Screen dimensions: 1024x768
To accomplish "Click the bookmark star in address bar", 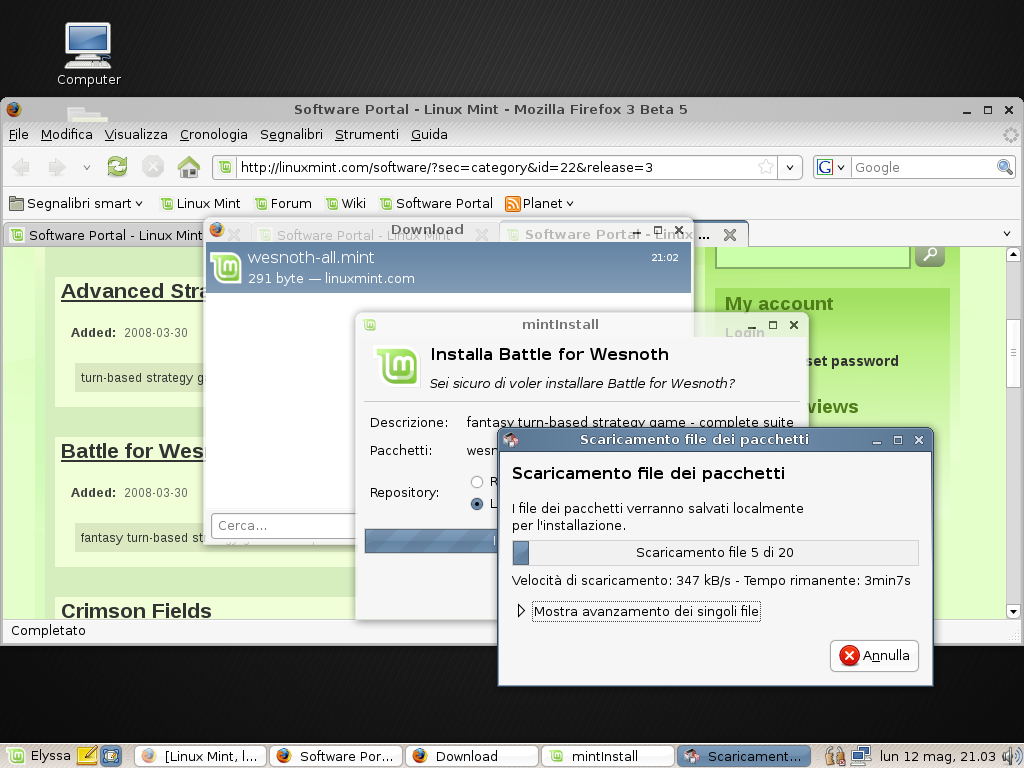I will click(765, 167).
